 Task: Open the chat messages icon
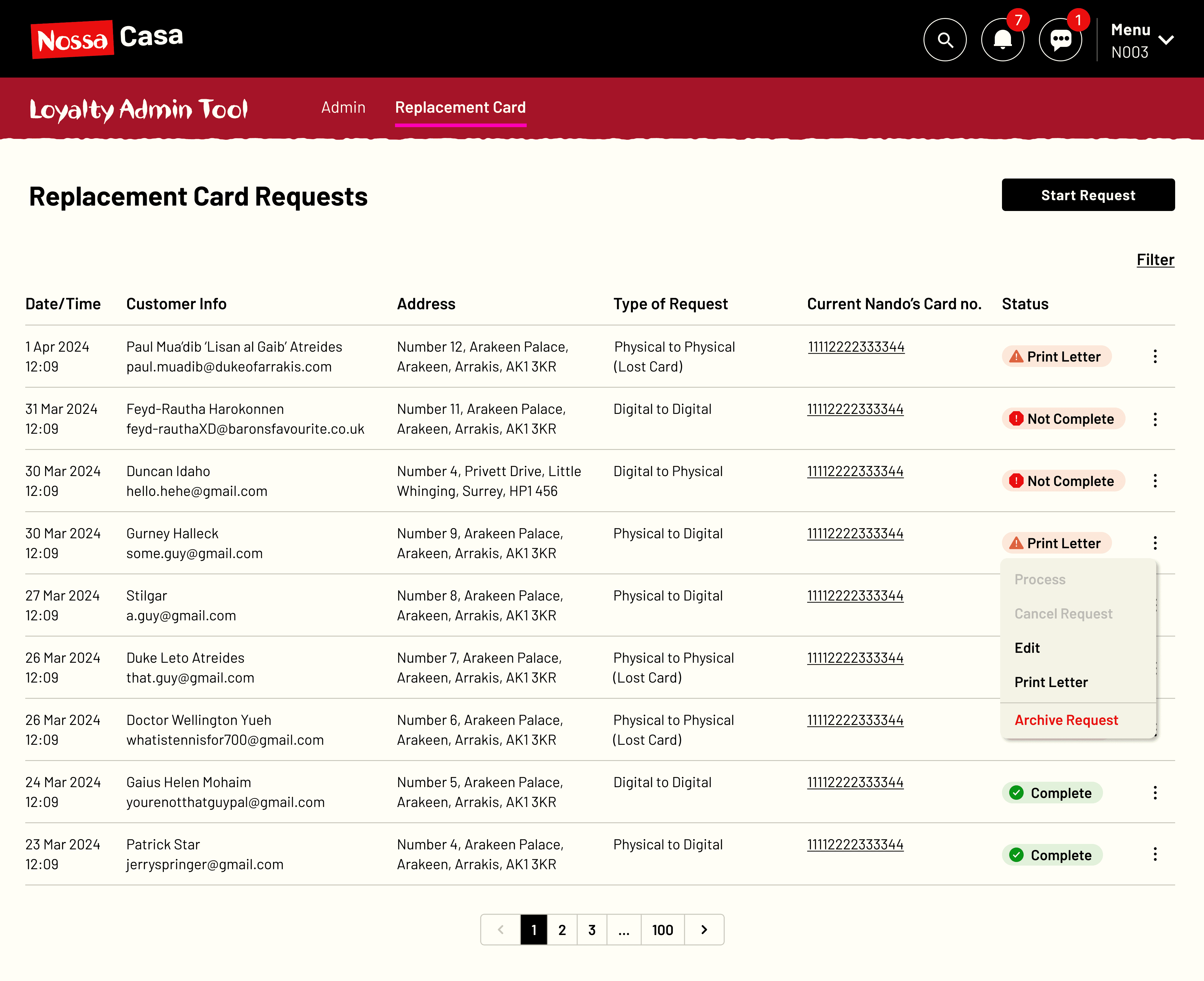[x=1060, y=40]
